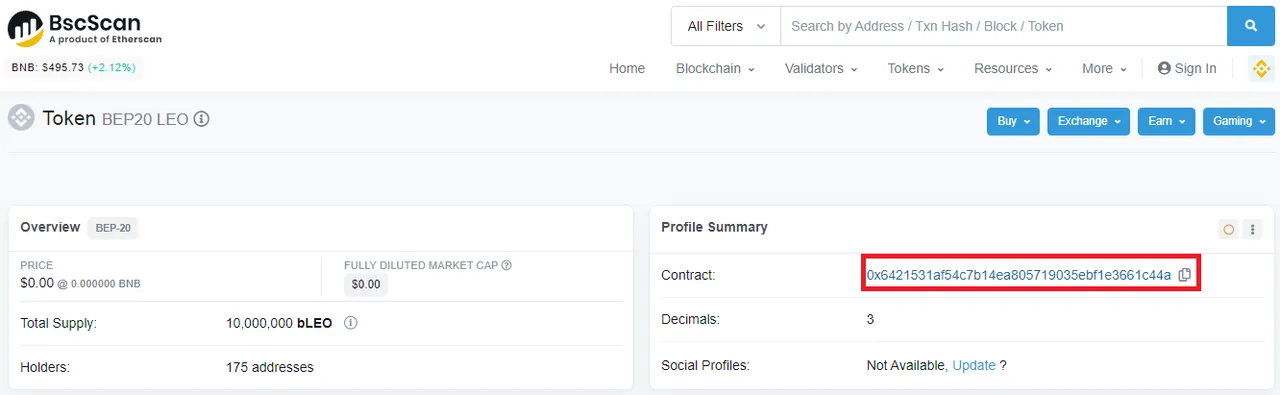The image size is (1280, 395).
Task: Open the Tokens menu
Action: (915, 68)
